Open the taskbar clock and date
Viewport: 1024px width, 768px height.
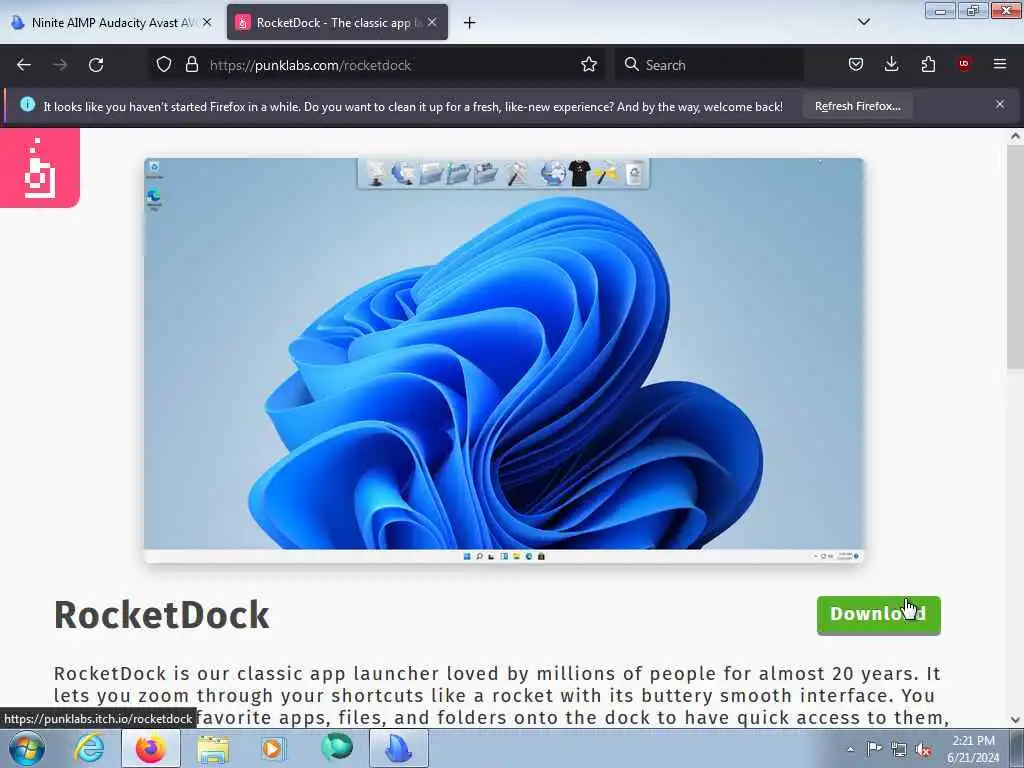click(x=972, y=749)
